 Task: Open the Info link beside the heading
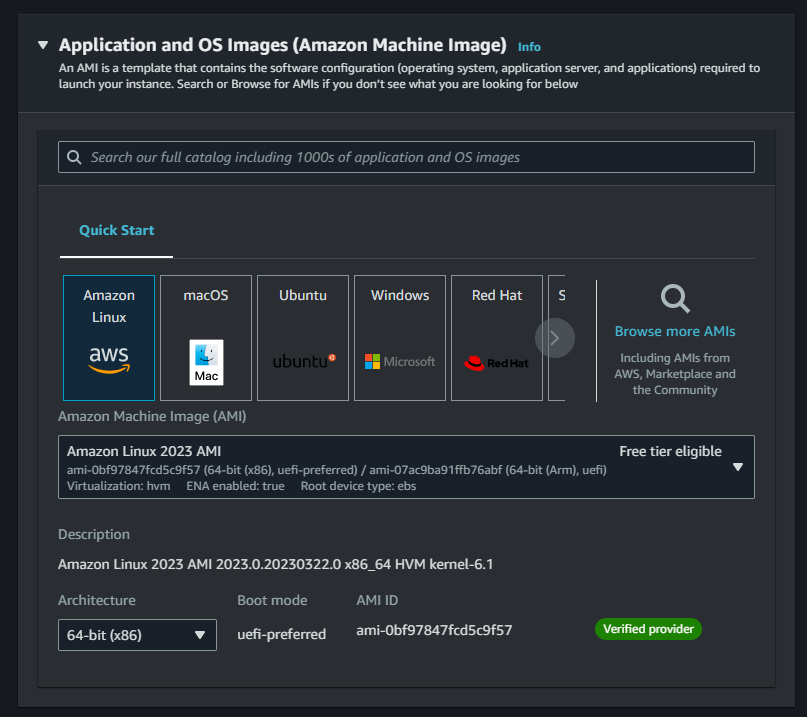(x=529, y=47)
